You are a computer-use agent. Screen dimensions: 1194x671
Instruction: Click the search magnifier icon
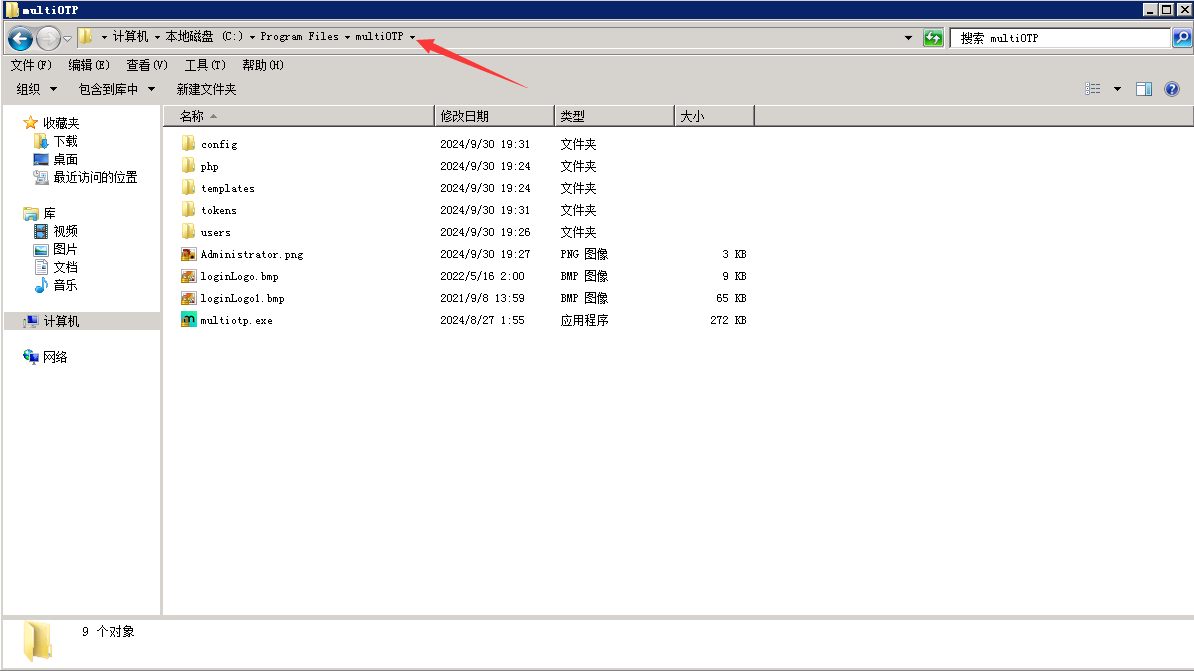pos(1182,37)
